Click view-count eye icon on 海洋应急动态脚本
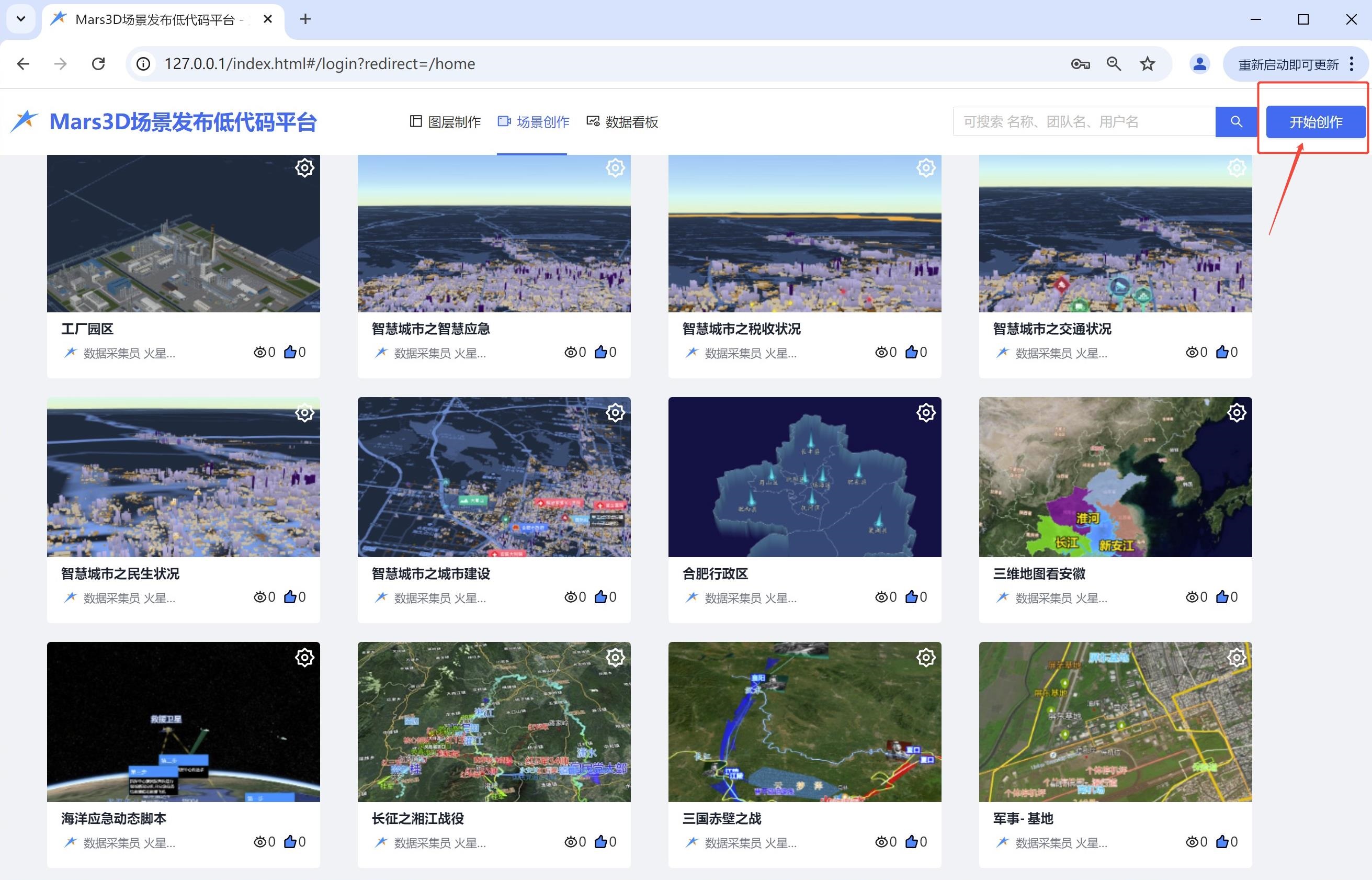The image size is (1372, 880). click(260, 842)
